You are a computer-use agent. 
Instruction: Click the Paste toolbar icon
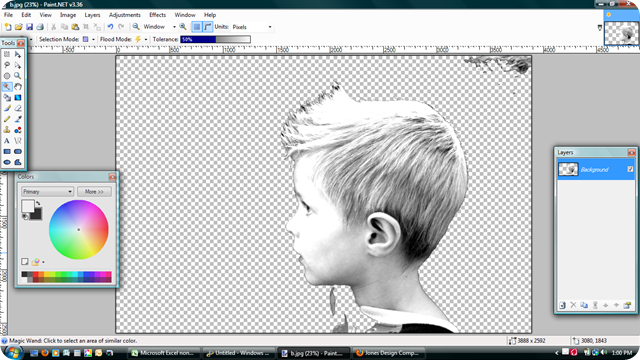[x=75, y=27]
